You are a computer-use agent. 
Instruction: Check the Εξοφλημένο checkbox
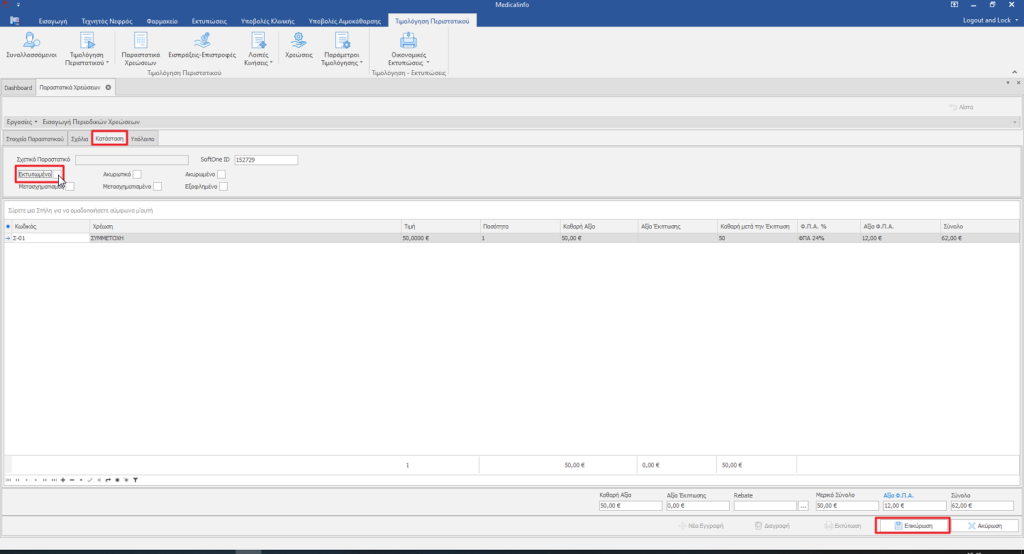(224, 186)
